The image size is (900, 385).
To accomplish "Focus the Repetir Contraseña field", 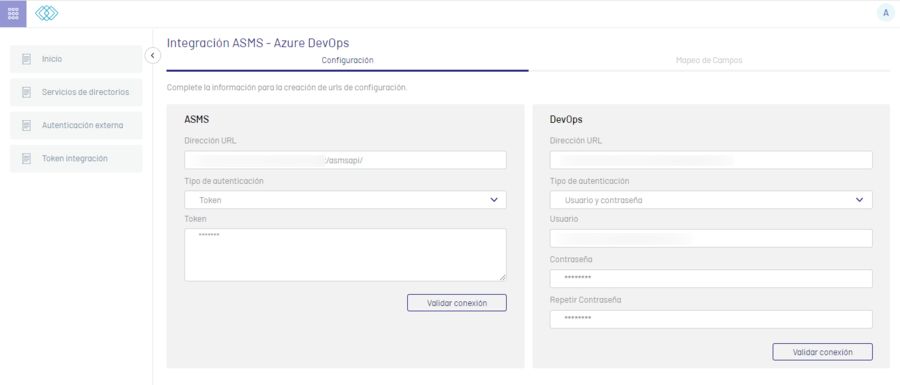I will (x=711, y=319).
